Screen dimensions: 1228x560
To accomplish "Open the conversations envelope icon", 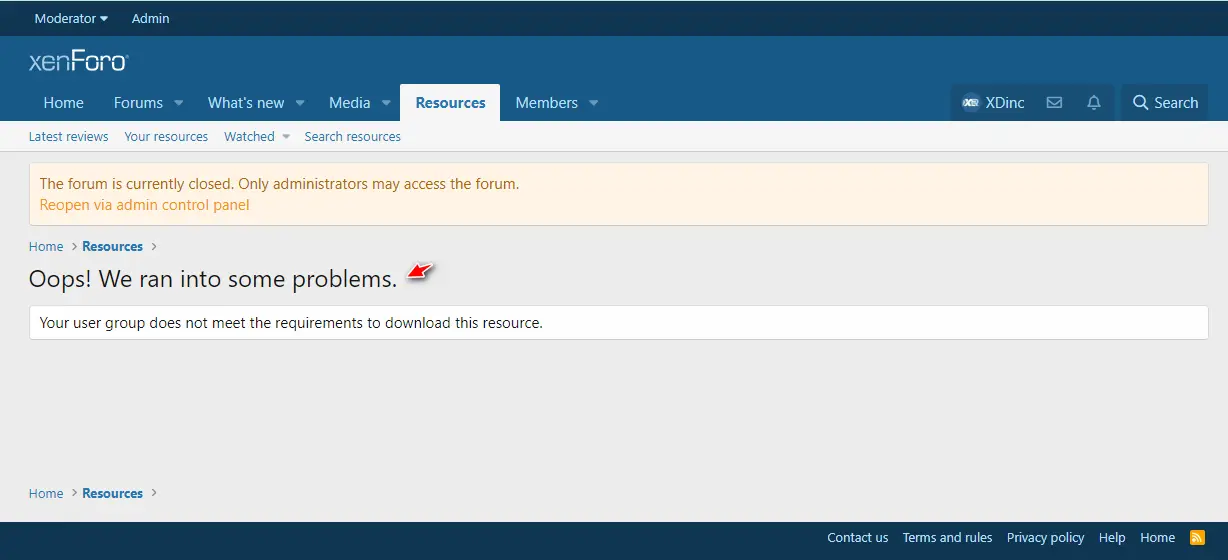I will [1054, 102].
